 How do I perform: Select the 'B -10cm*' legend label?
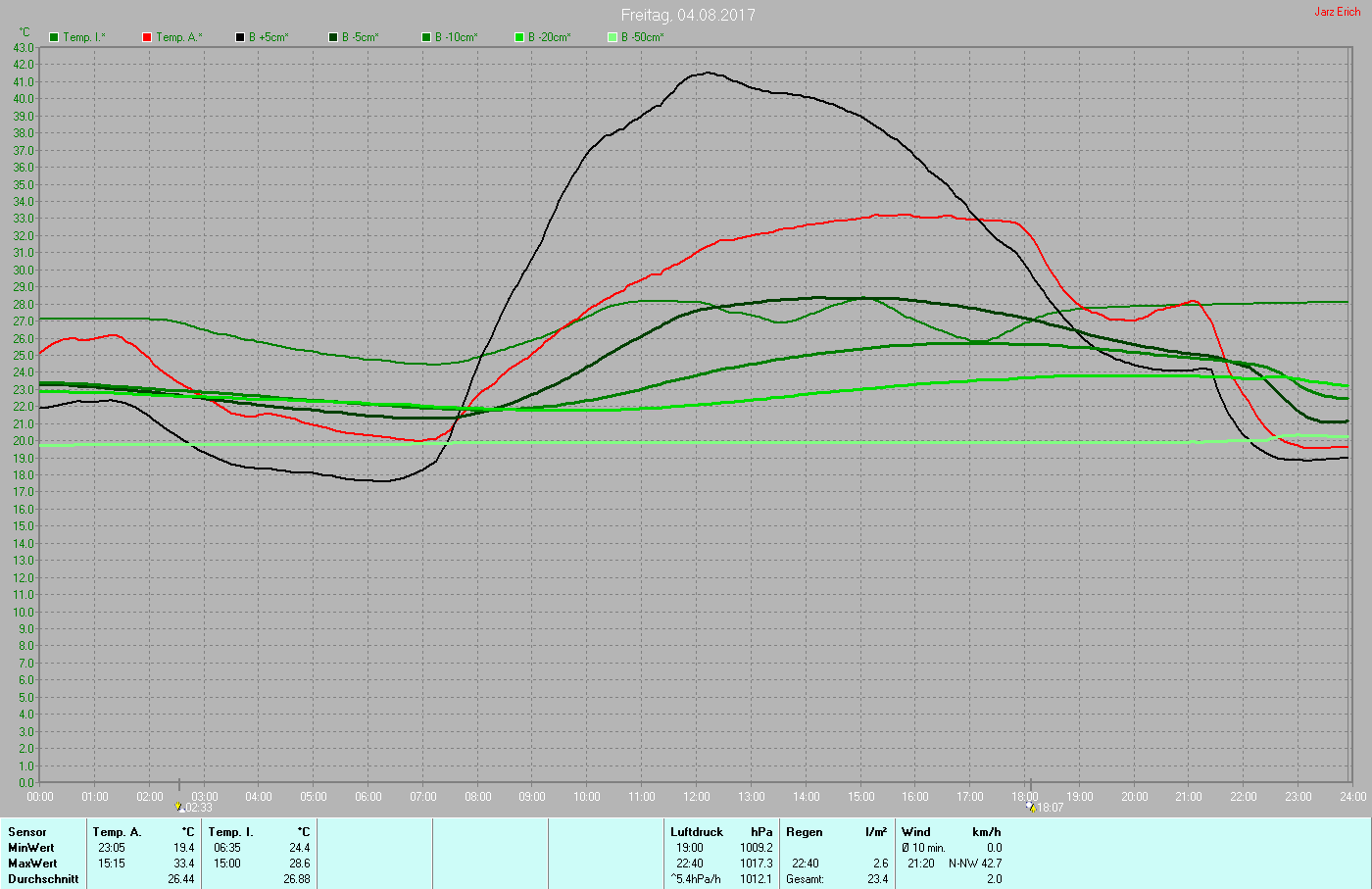click(457, 37)
